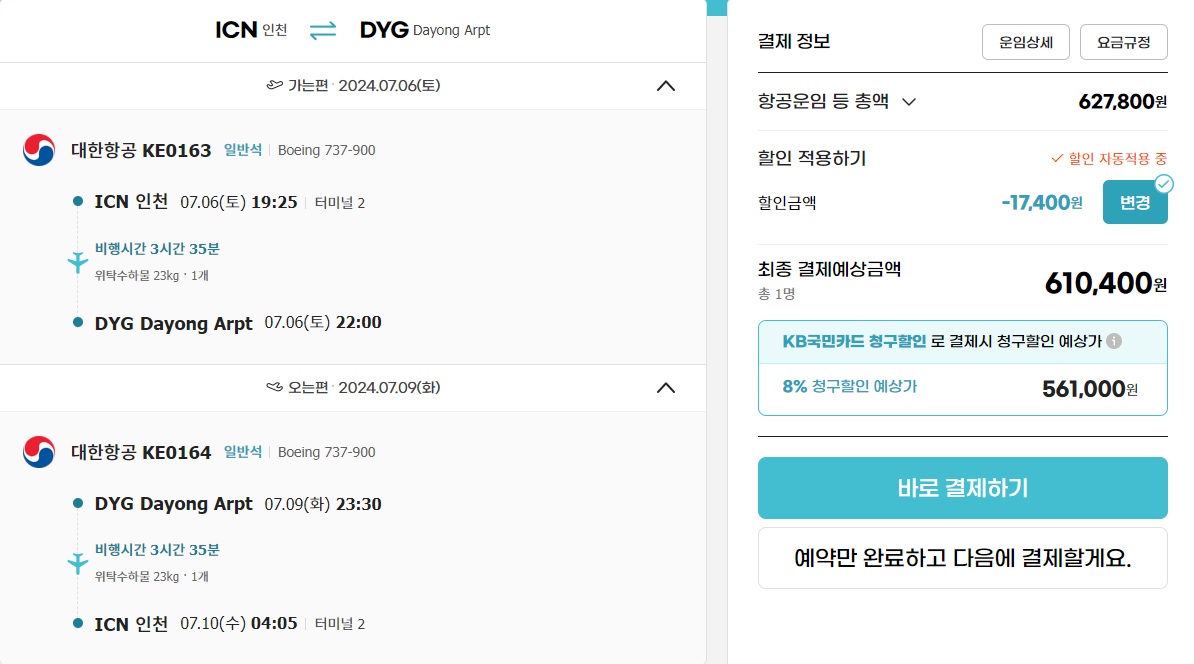Collapse the 가는편 2024.07.06 section
The height and width of the screenshot is (664, 1194).
pos(666,86)
